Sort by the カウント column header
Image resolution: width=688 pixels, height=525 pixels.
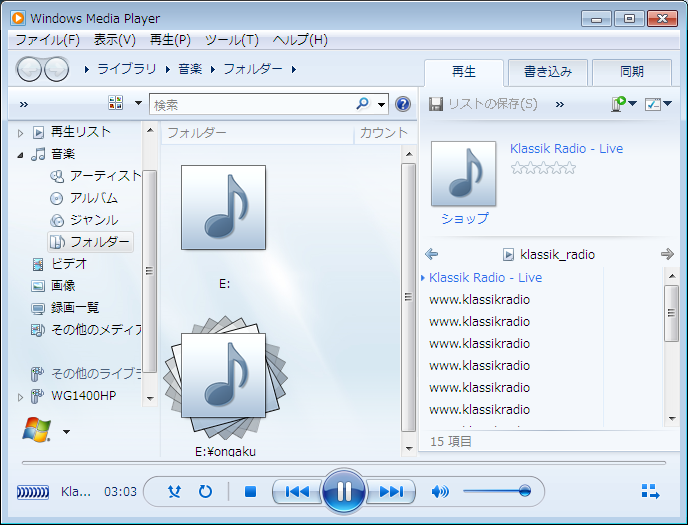point(384,133)
